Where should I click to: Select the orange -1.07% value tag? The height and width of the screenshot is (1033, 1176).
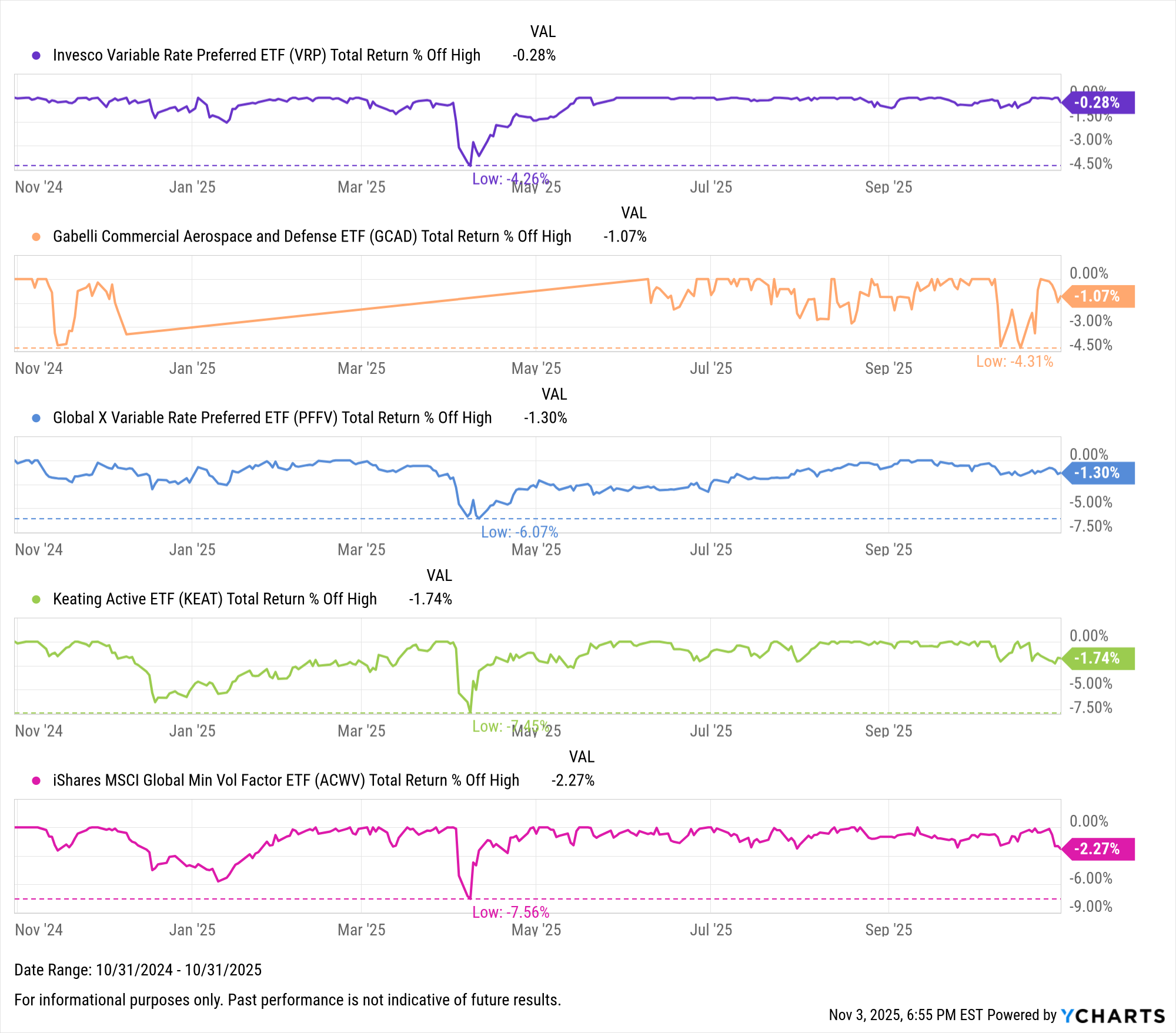point(1097,296)
